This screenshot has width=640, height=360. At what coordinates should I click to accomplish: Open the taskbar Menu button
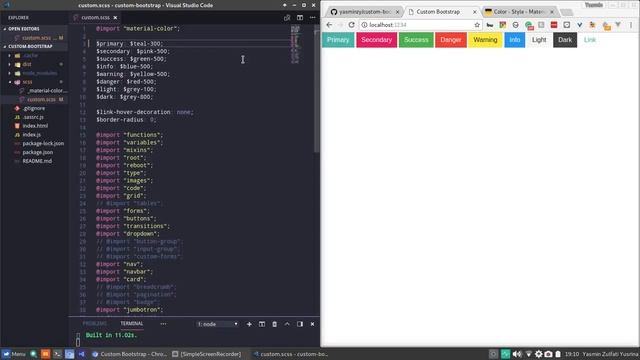coord(14,354)
